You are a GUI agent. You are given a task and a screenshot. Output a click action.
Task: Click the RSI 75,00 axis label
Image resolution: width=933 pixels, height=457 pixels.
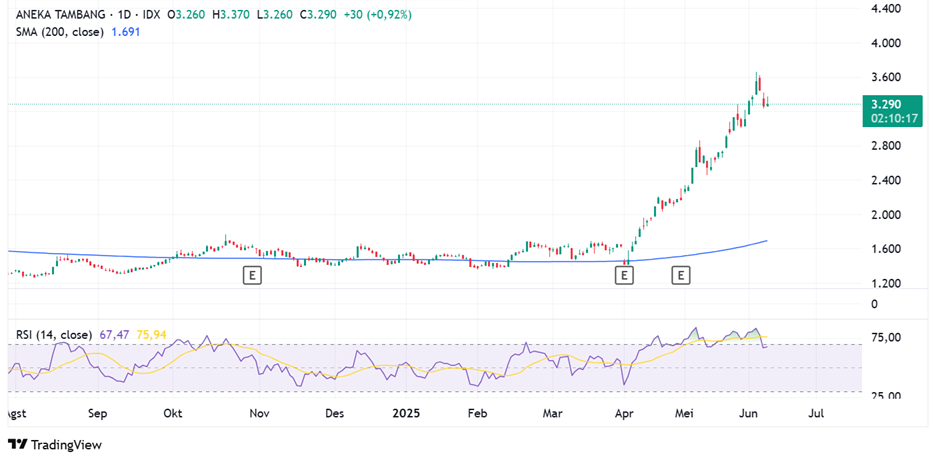point(886,337)
